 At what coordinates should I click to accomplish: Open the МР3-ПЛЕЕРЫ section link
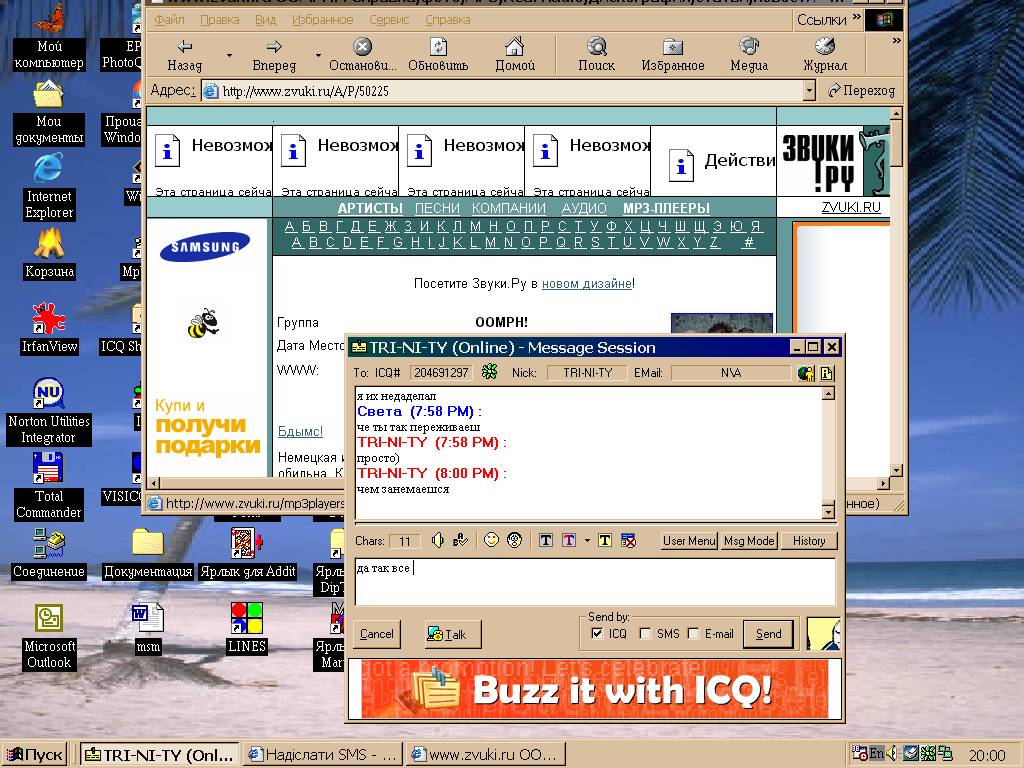click(x=666, y=208)
